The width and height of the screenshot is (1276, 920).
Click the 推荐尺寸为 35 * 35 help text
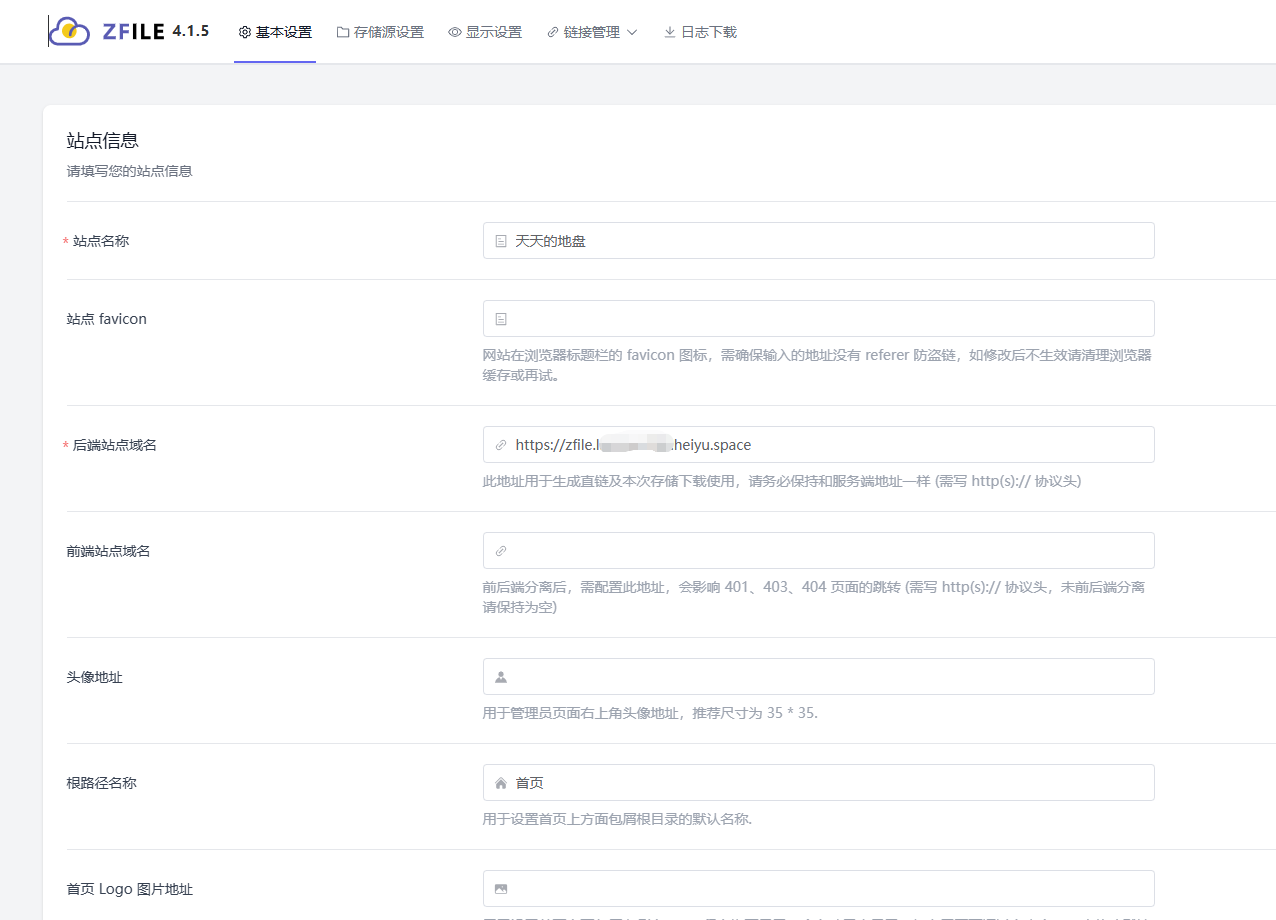tap(651, 713)
